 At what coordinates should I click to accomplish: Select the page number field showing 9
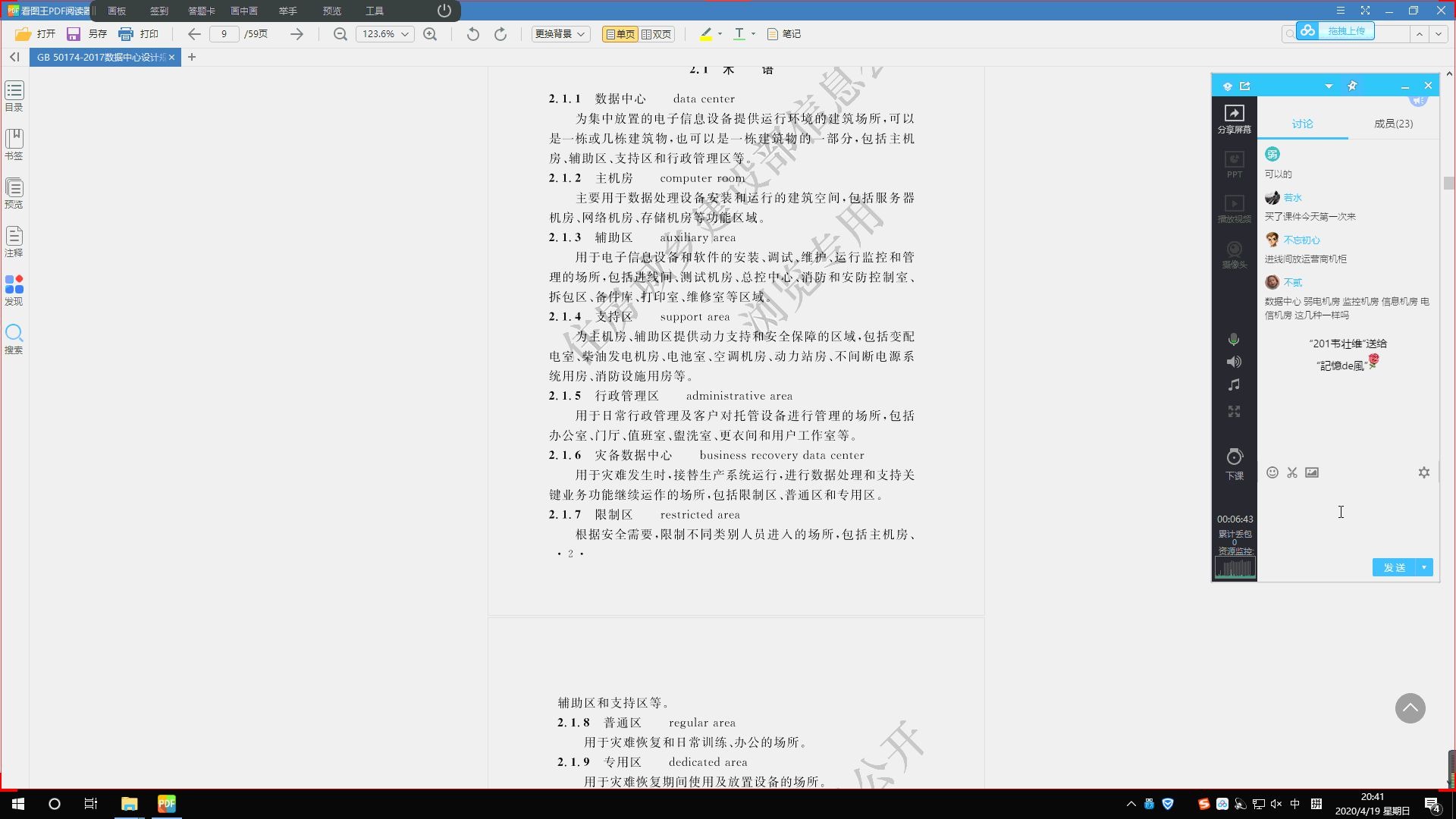click(x=224, y=34)
